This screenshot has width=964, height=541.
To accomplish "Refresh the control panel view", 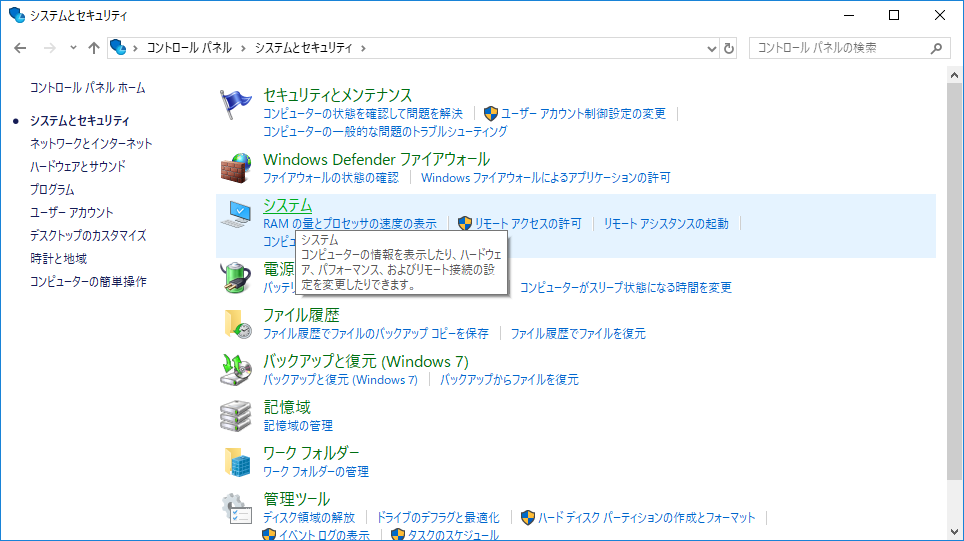I will point(729,48).
